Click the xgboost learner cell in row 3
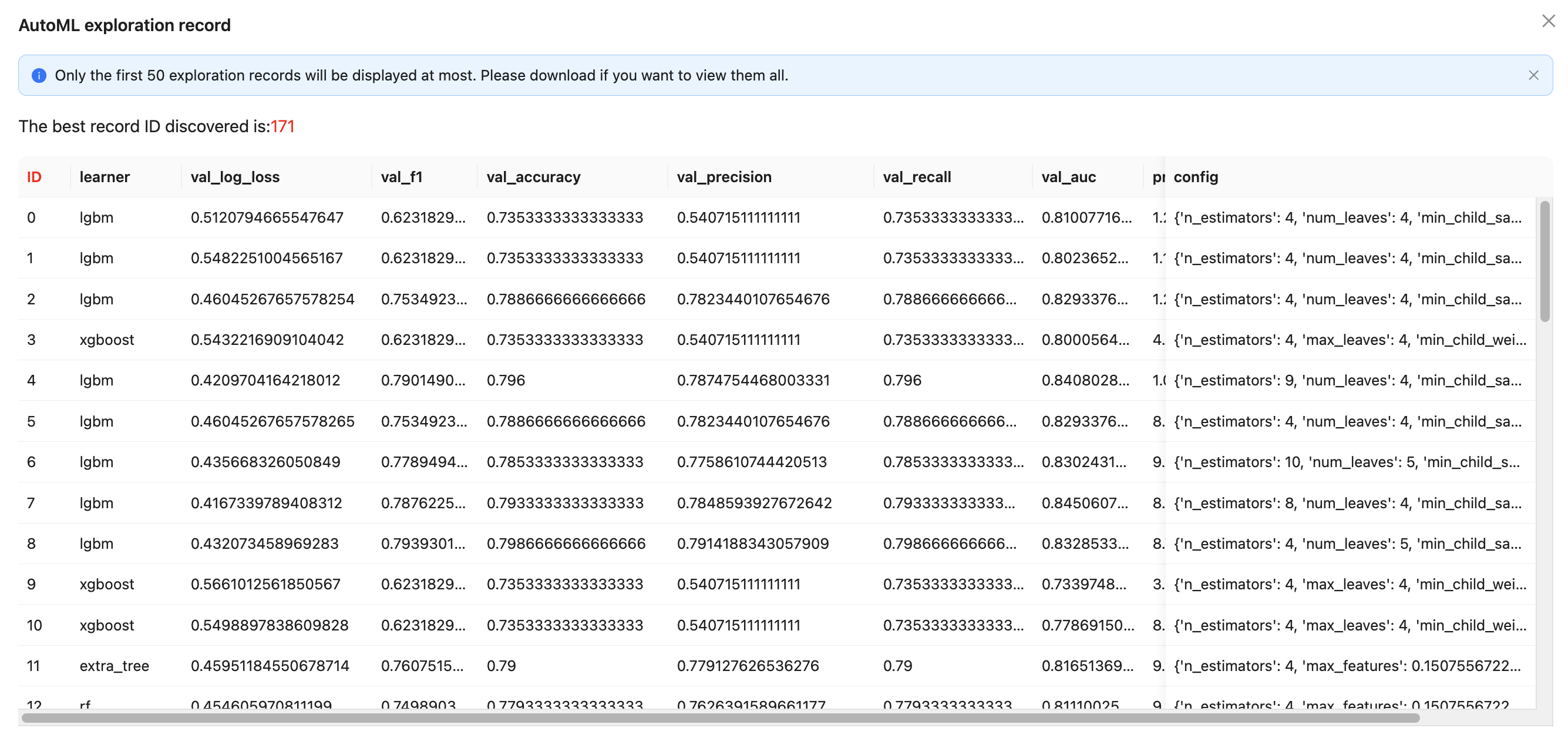Screen dimensions: 1568x738 (106, 340)
